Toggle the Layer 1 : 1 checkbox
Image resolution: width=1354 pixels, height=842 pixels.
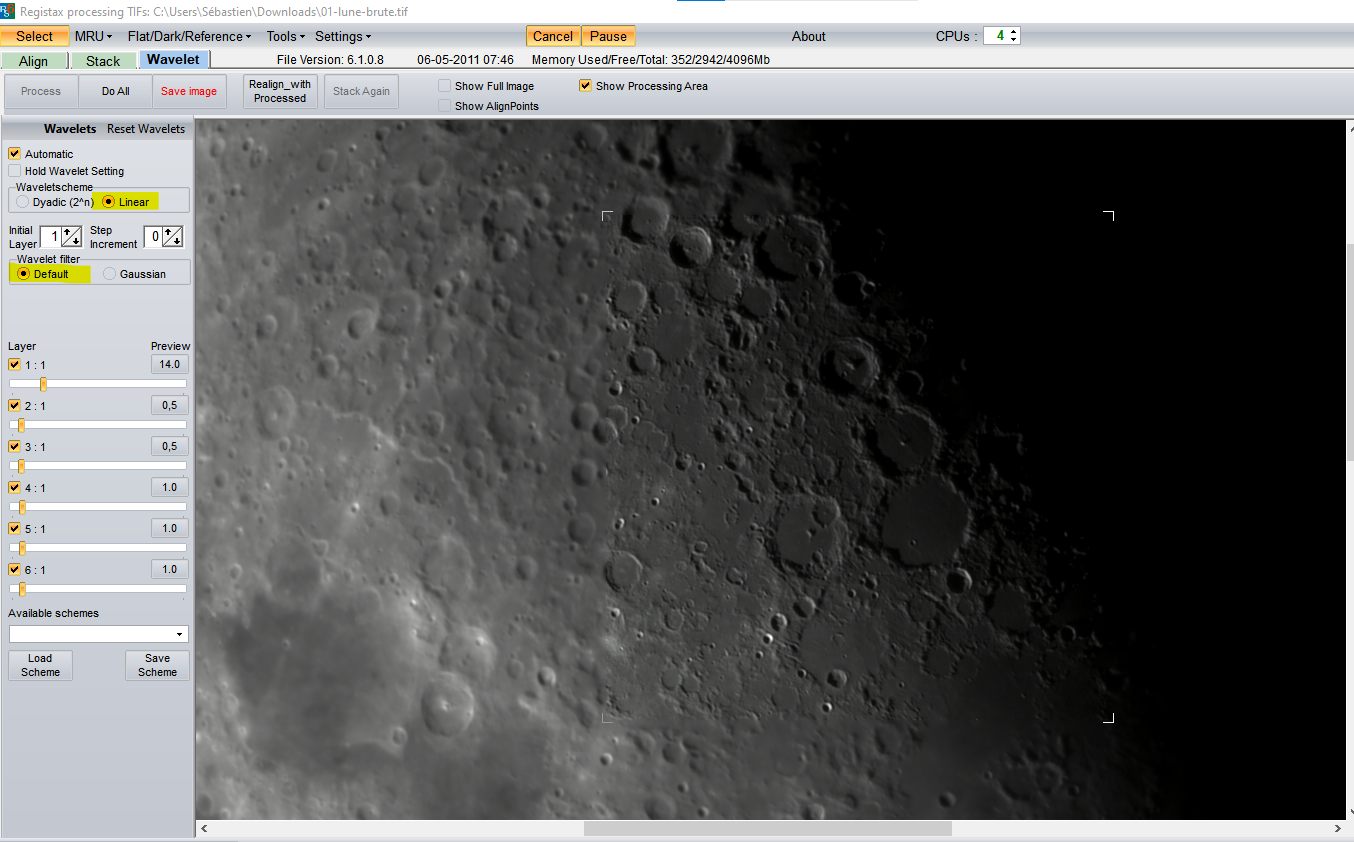pos(15,365)
